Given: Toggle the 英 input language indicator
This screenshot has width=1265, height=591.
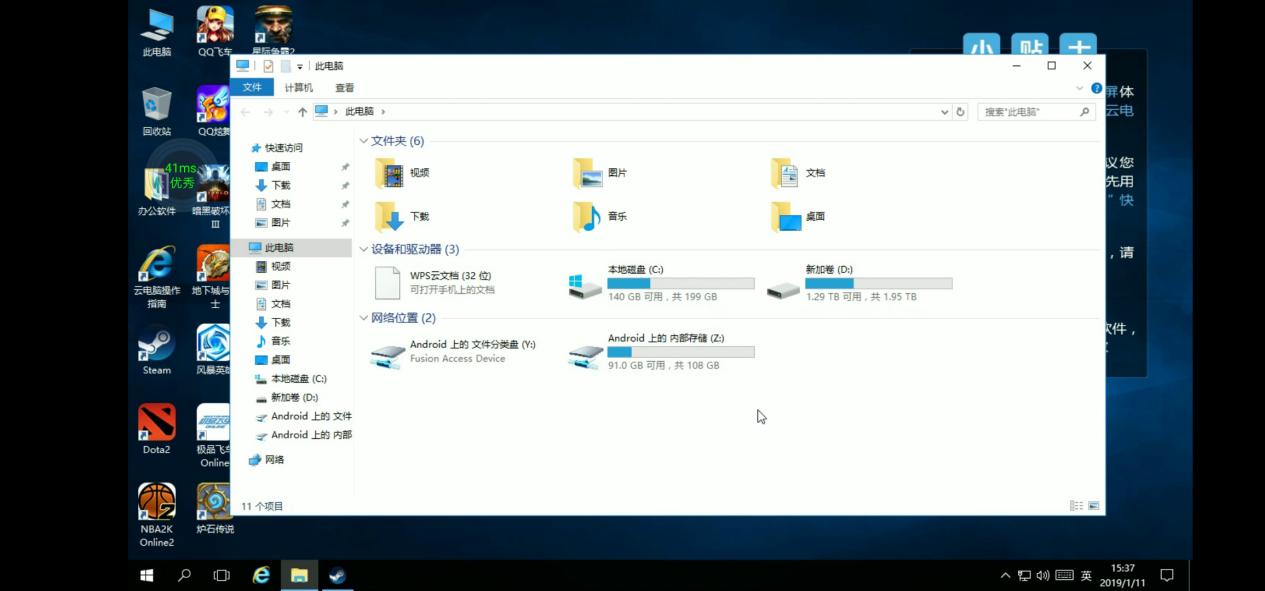Looking at the screenshot, I should pyautogui.click(x=1086, y=575).
